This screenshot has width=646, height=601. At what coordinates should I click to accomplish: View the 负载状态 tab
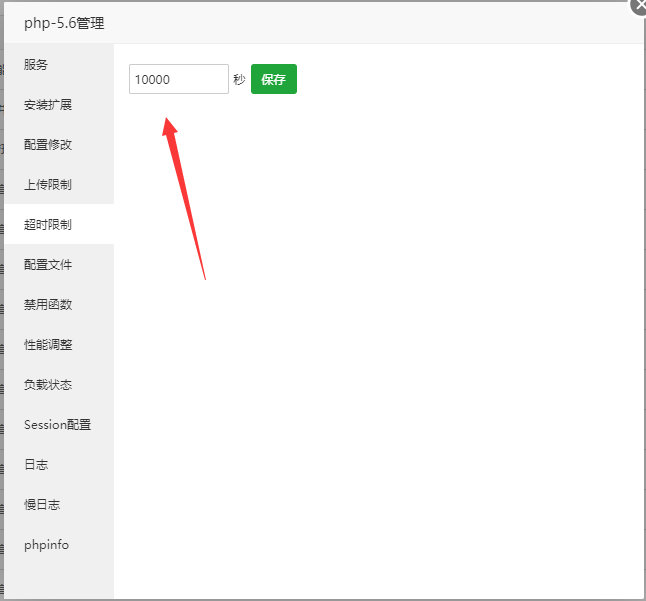(x=59, y=384)
